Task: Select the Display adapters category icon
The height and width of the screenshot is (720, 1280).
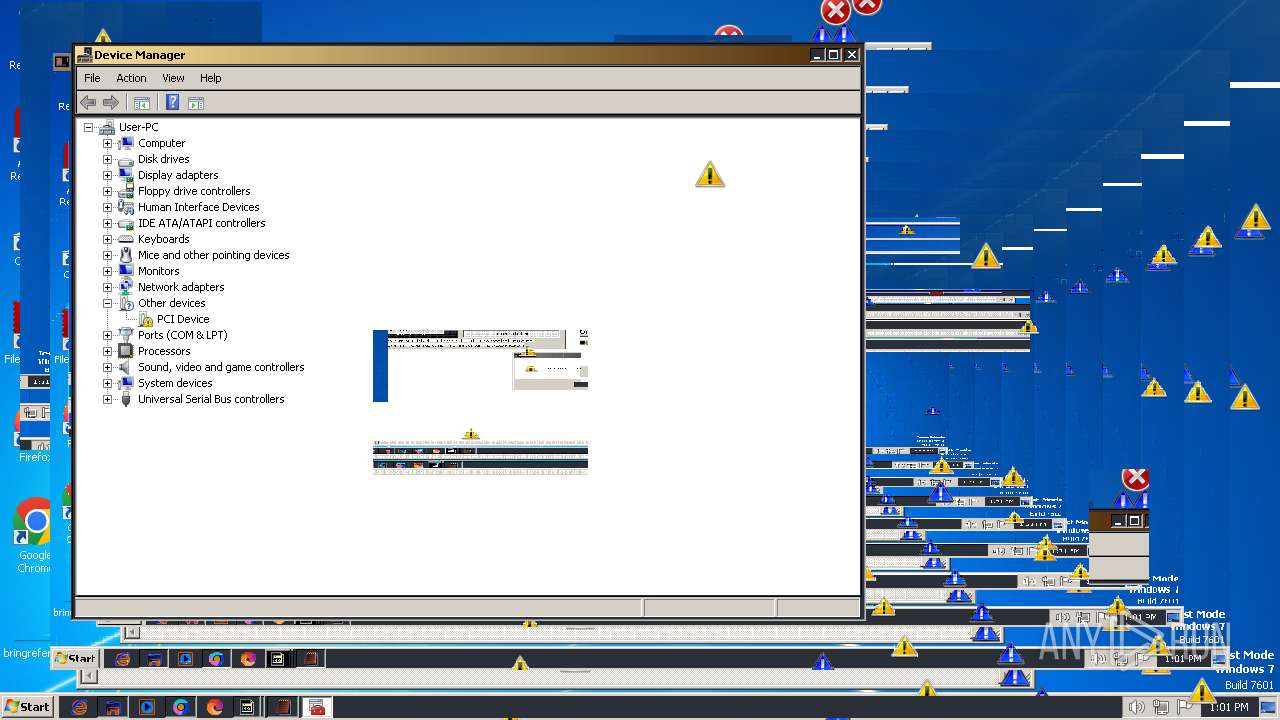Action: 126,175
